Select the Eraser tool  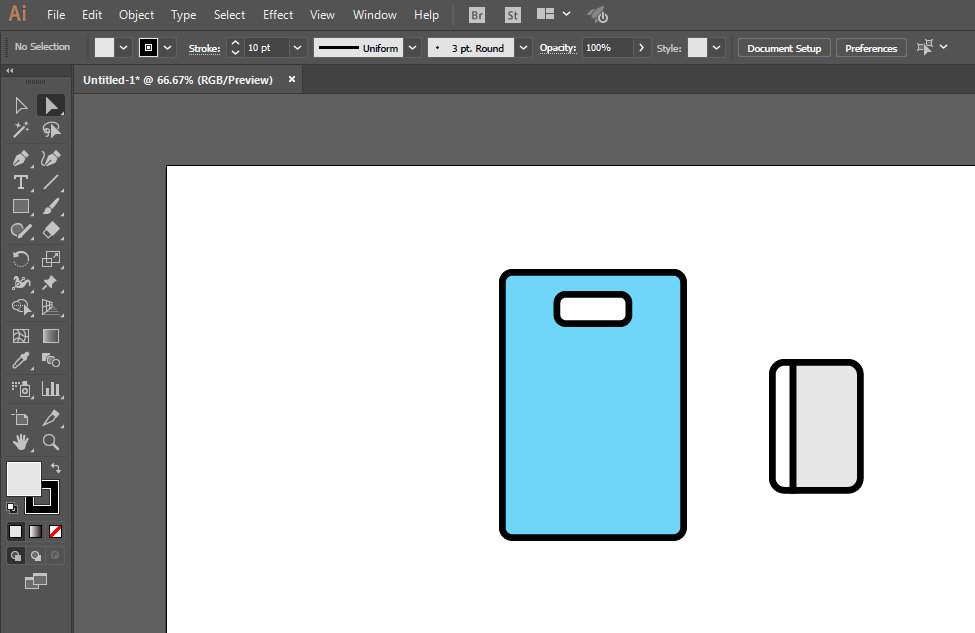[x=51, y=231]
